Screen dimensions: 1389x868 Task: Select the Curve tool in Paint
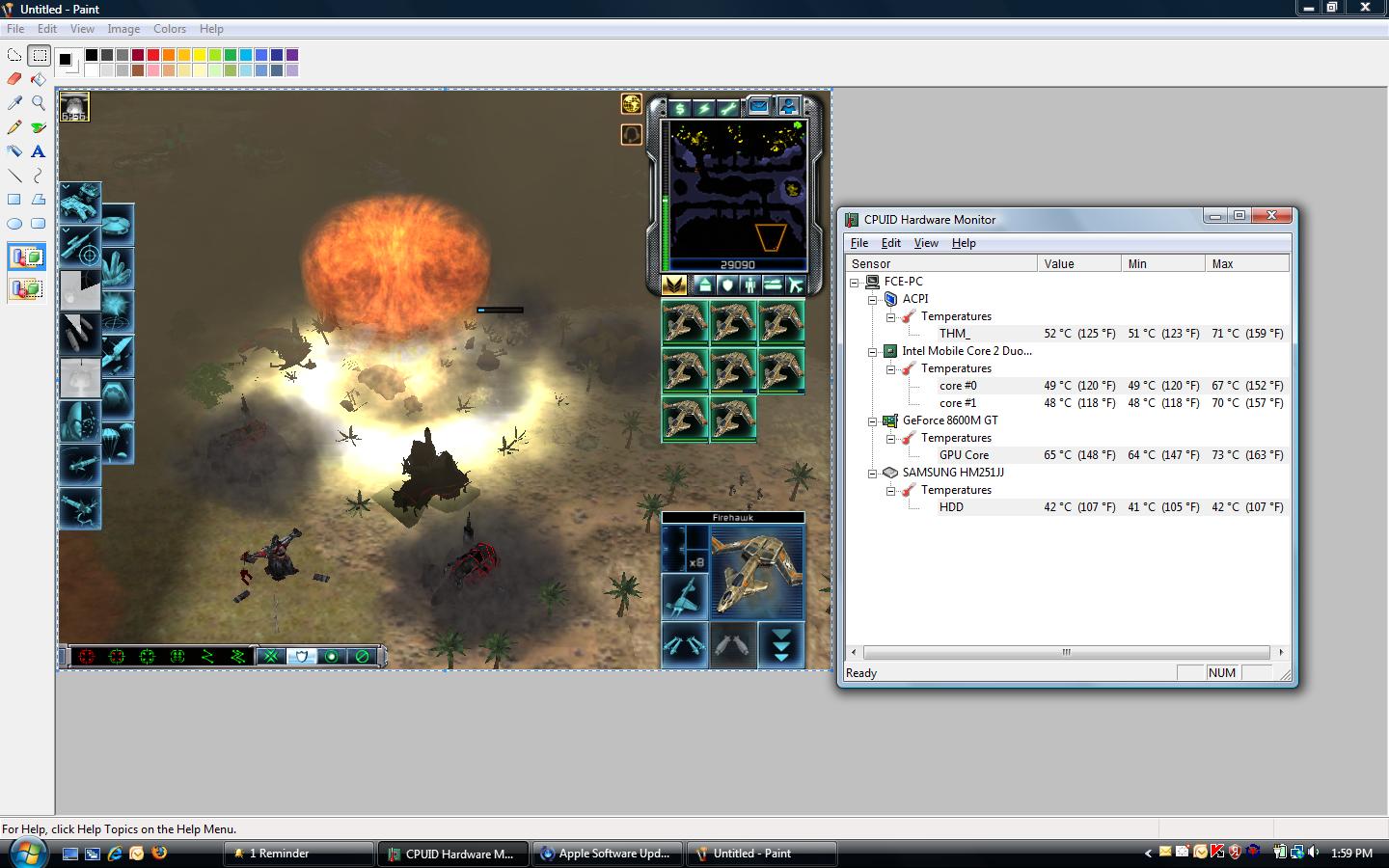(39, 176)
